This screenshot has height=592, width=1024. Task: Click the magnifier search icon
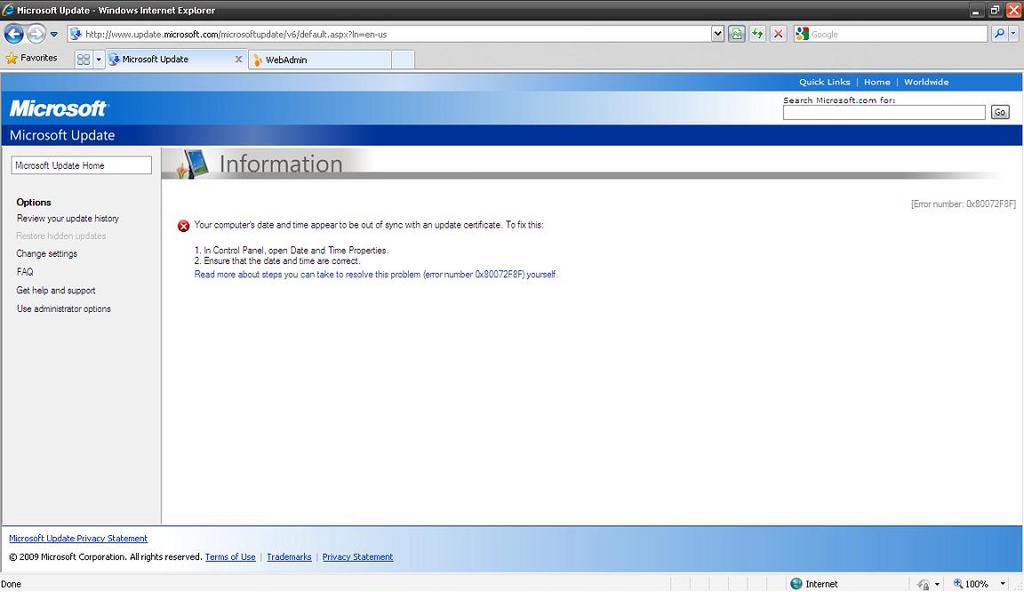pos(1000,34)
